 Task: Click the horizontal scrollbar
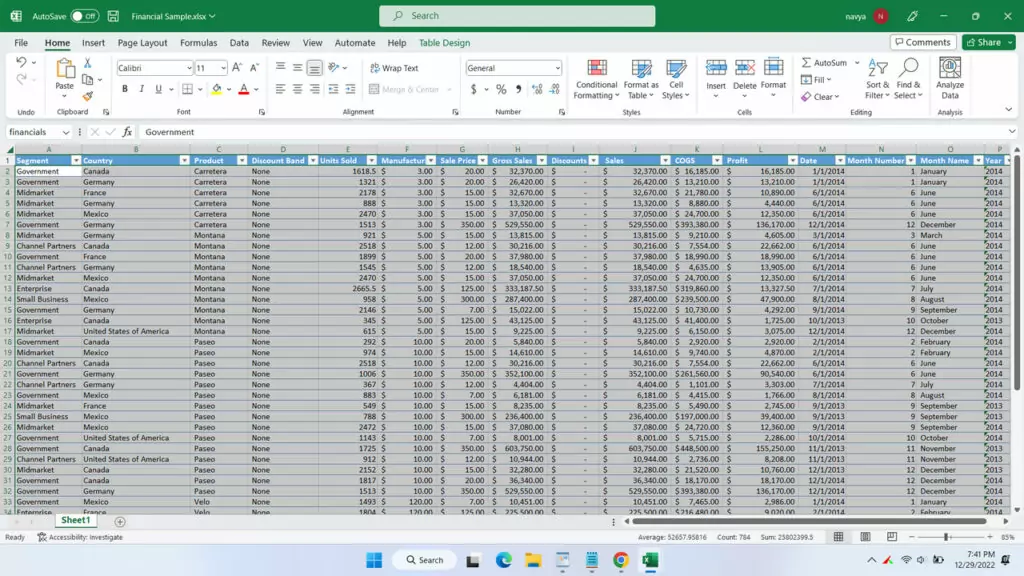810,522
